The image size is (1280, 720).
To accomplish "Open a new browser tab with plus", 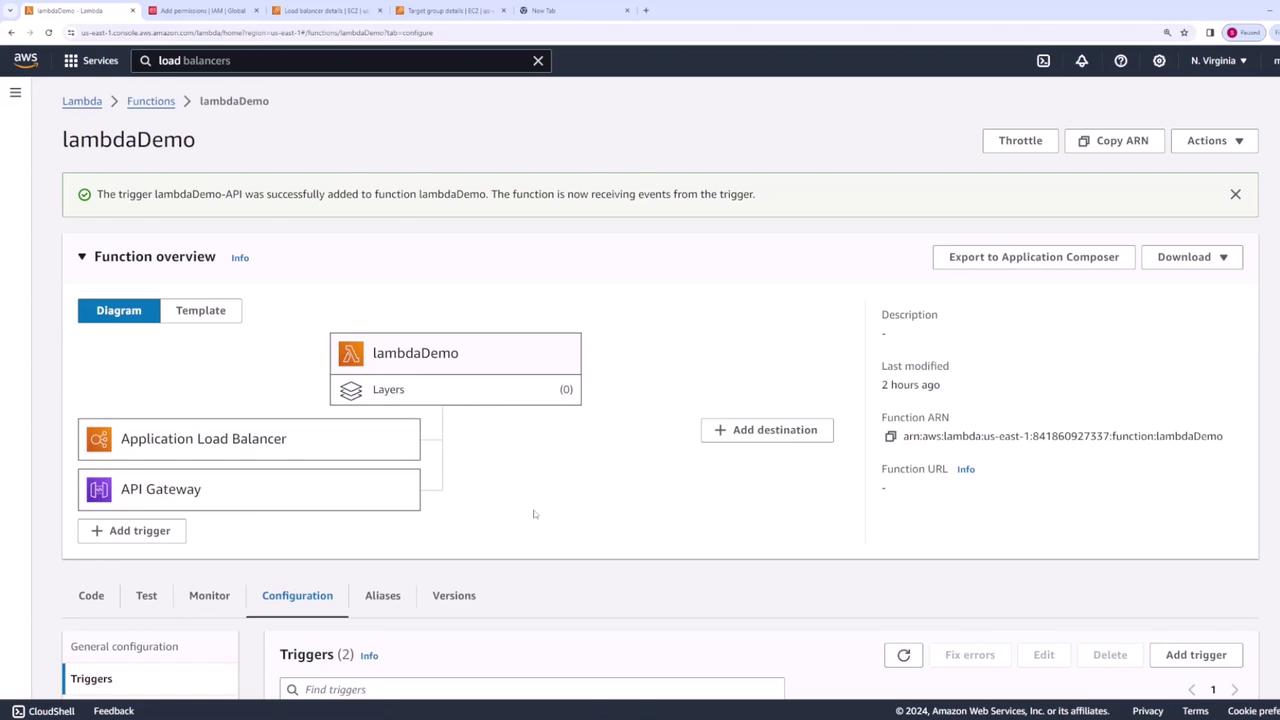I will (646, 11).
